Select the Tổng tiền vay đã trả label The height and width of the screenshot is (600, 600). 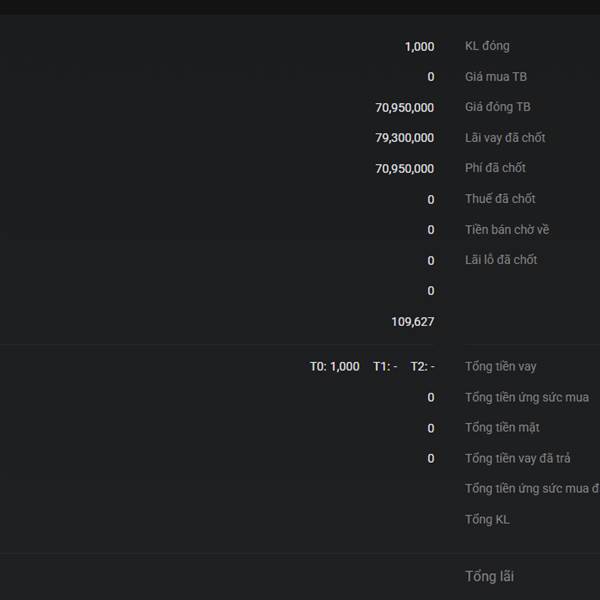[x=518, y=458]
